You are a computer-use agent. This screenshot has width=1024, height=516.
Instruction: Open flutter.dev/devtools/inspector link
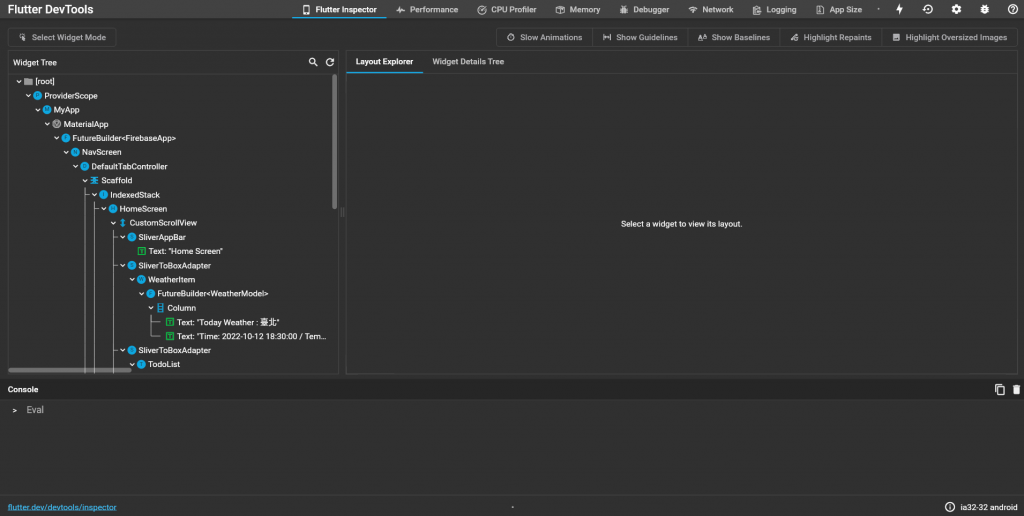point(62,507)
